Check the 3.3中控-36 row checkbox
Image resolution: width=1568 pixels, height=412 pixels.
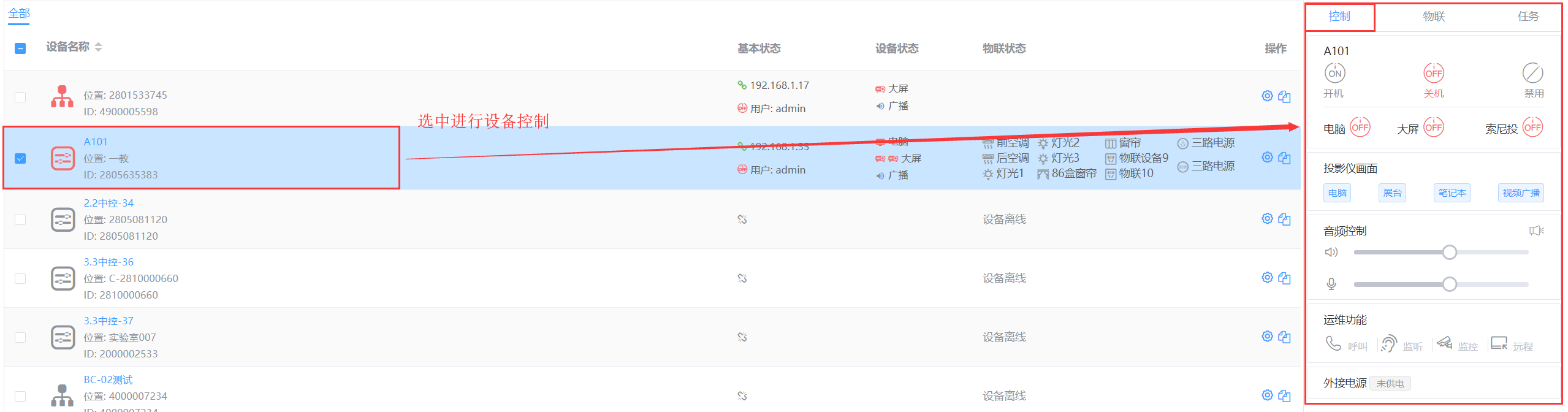(20, 278)
